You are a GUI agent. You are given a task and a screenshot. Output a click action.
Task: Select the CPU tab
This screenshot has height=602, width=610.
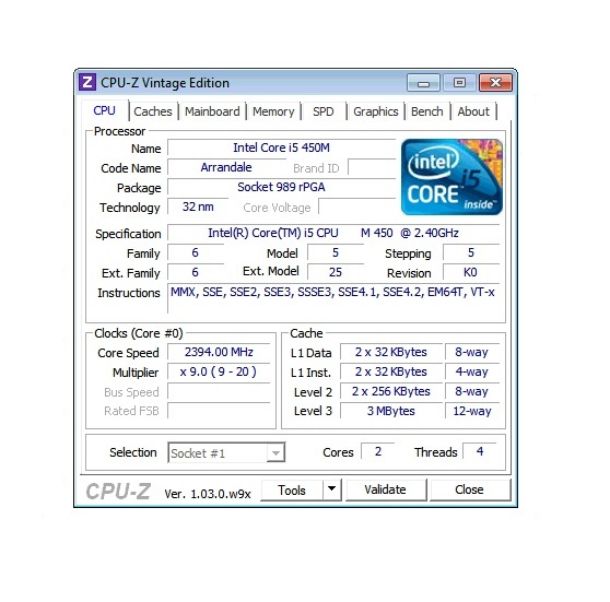104,111
